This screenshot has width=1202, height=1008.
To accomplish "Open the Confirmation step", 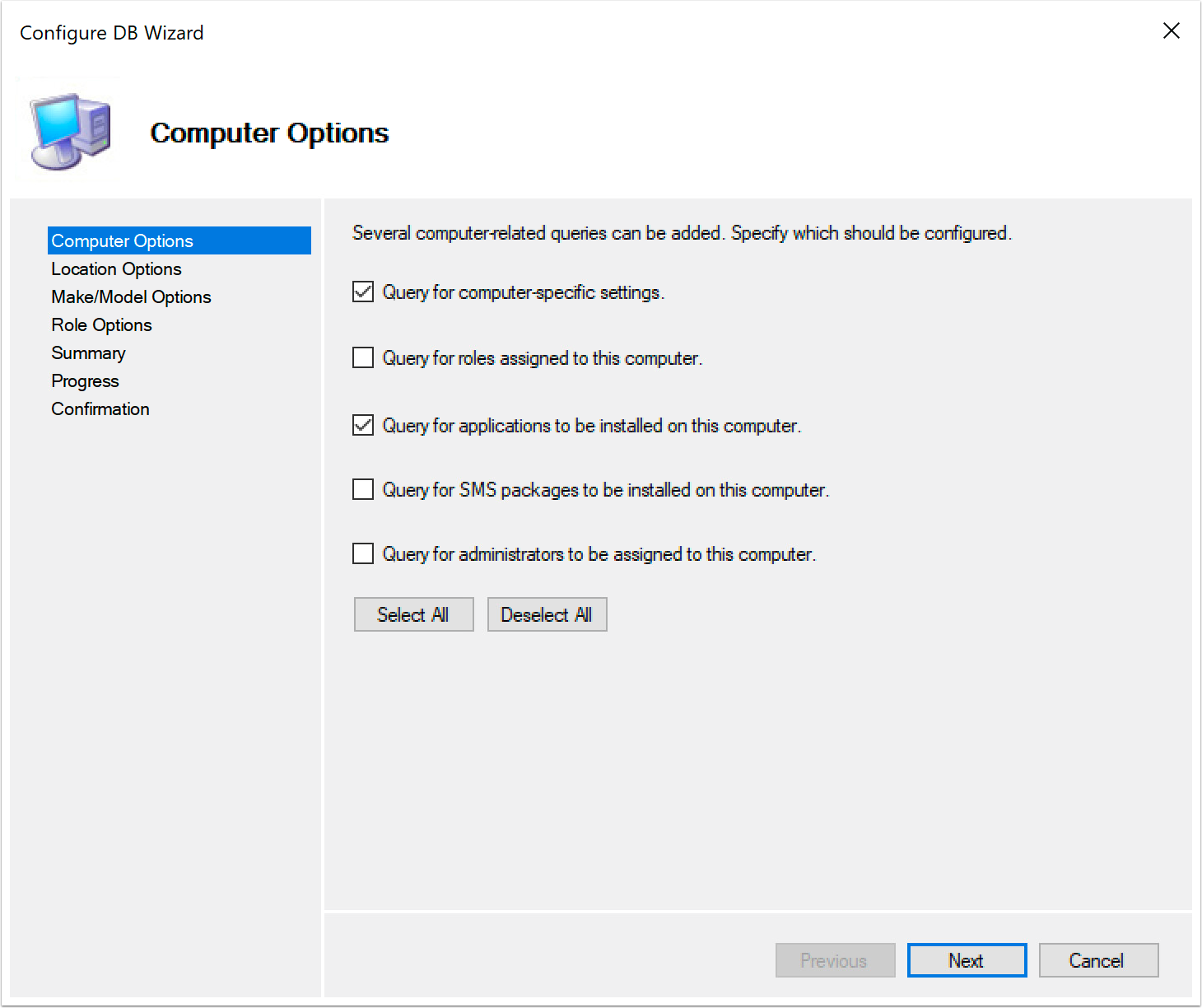I will click(x=100, y=408).
